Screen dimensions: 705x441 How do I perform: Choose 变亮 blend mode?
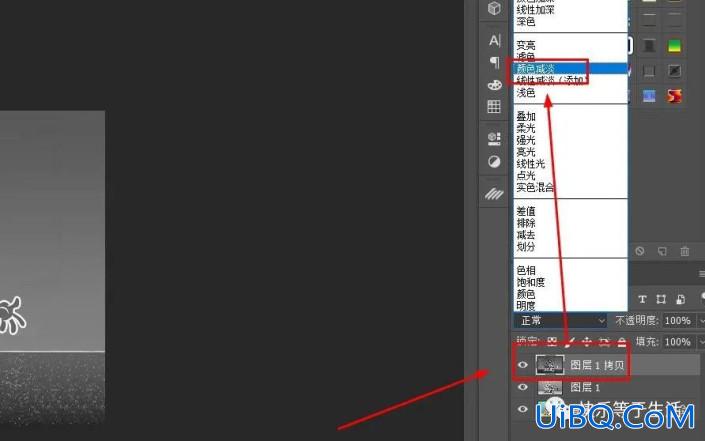pos(570,45)
